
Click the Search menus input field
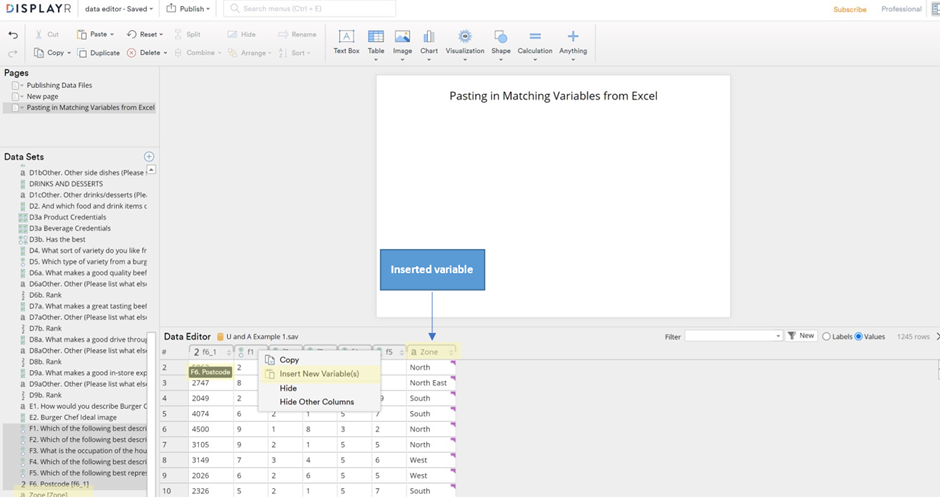(310, 9)
